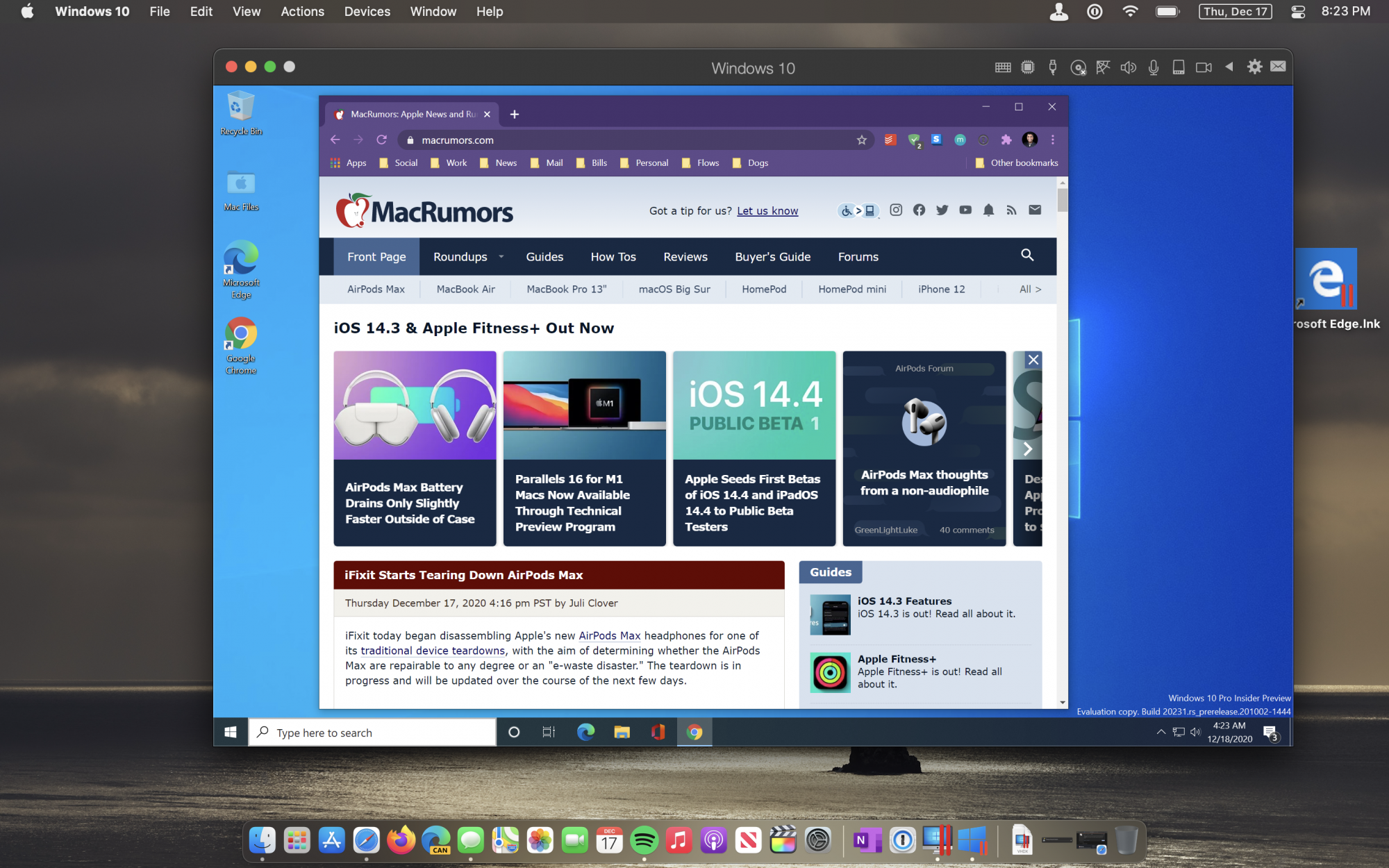Screen dimensions: 1389x868
Task: Open Task View in Windows taskbar
Action: pos(549,732)
